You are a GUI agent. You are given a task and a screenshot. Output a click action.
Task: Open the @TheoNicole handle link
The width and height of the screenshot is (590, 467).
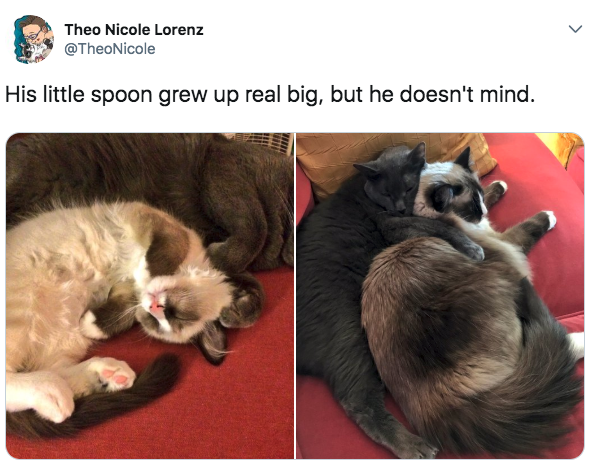[x=109, y=49]
